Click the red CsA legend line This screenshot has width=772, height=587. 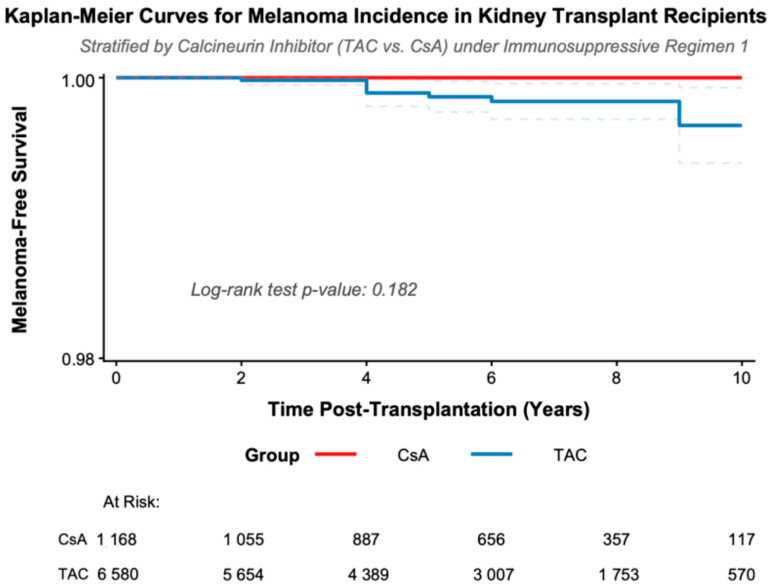(x=335, y=454)
